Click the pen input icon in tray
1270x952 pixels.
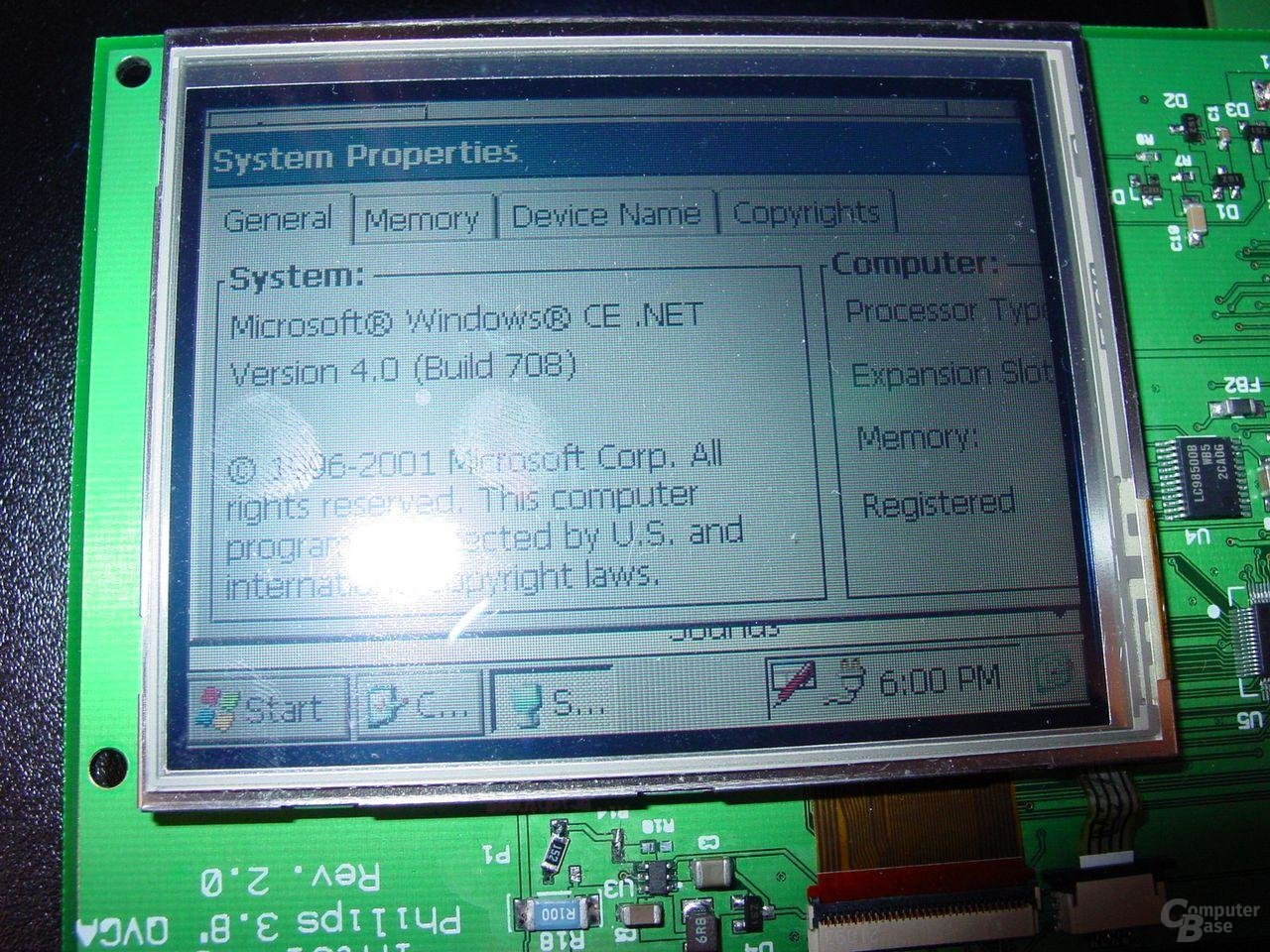(793, 682)
